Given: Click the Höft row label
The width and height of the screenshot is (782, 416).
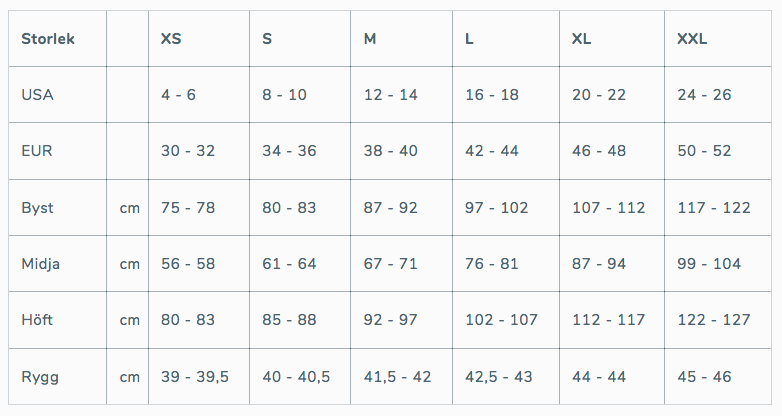Looking at the screenshot, I should tap(57, 320).
